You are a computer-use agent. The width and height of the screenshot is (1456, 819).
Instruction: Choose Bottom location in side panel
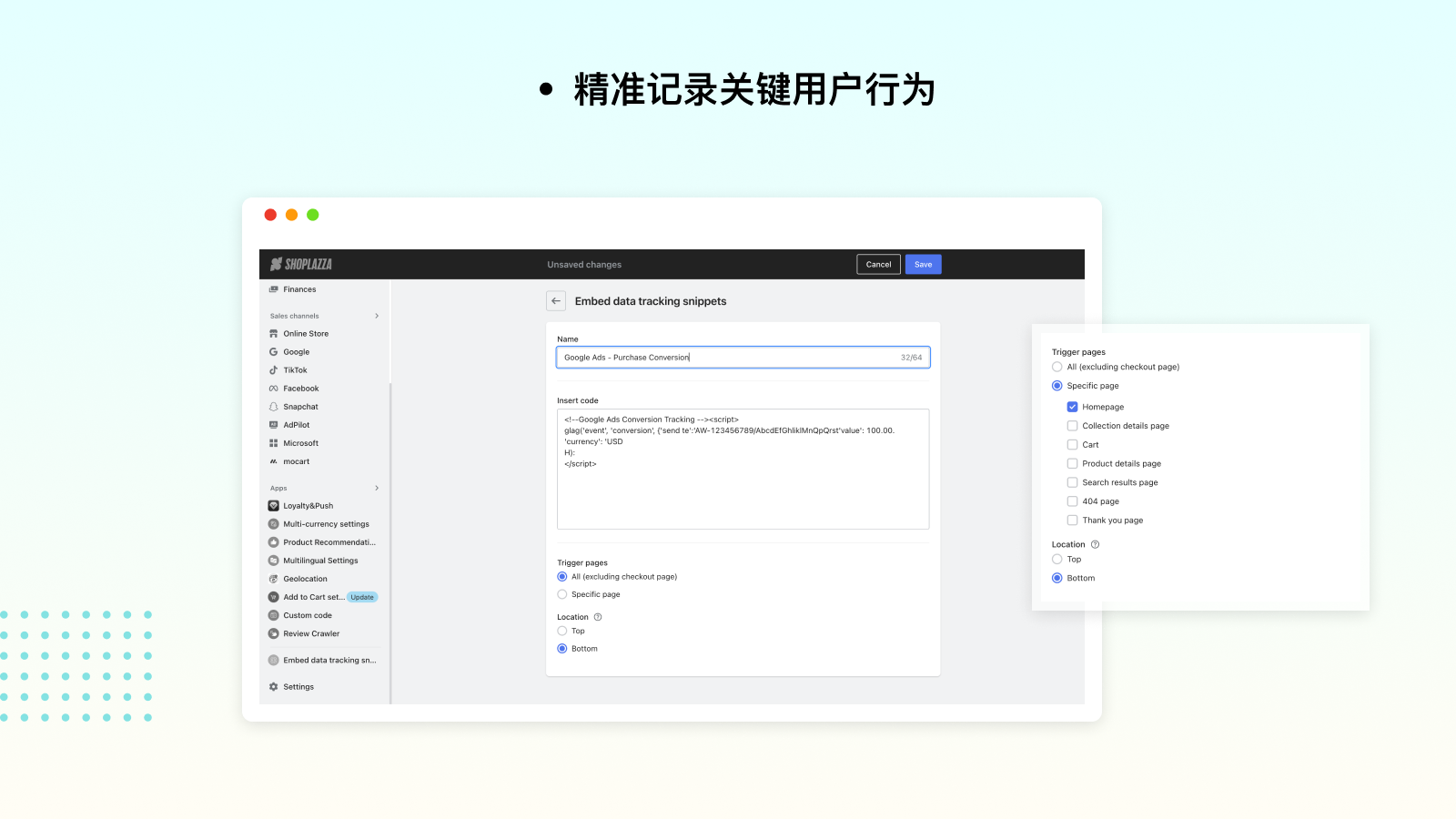tap(1057, 578)
